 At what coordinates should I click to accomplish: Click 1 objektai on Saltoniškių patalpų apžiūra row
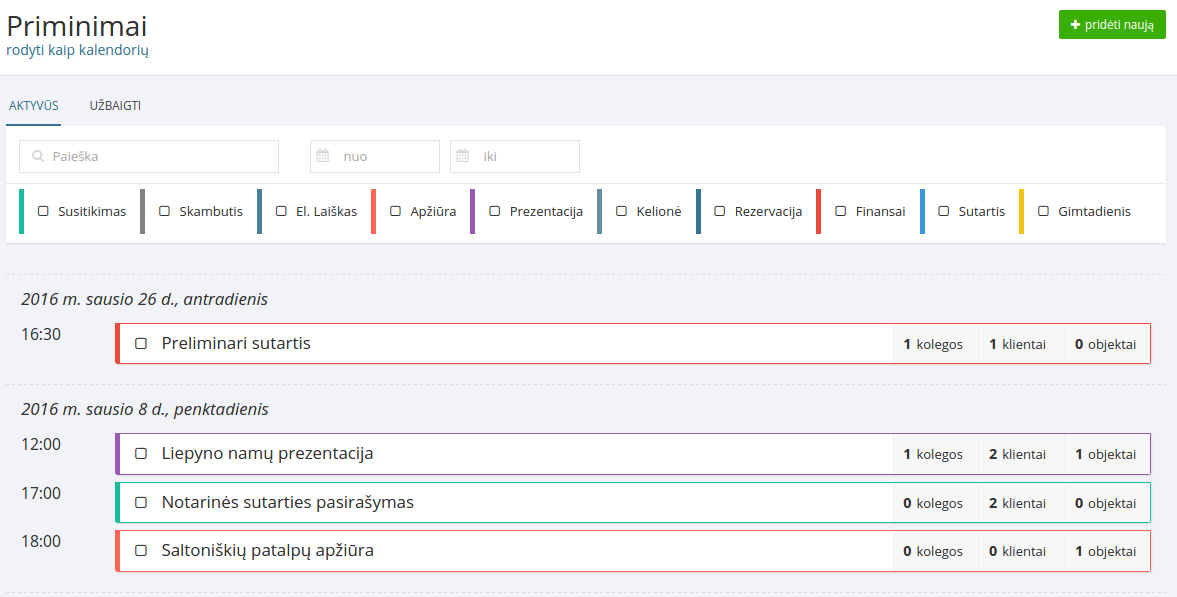(1105, 551)
